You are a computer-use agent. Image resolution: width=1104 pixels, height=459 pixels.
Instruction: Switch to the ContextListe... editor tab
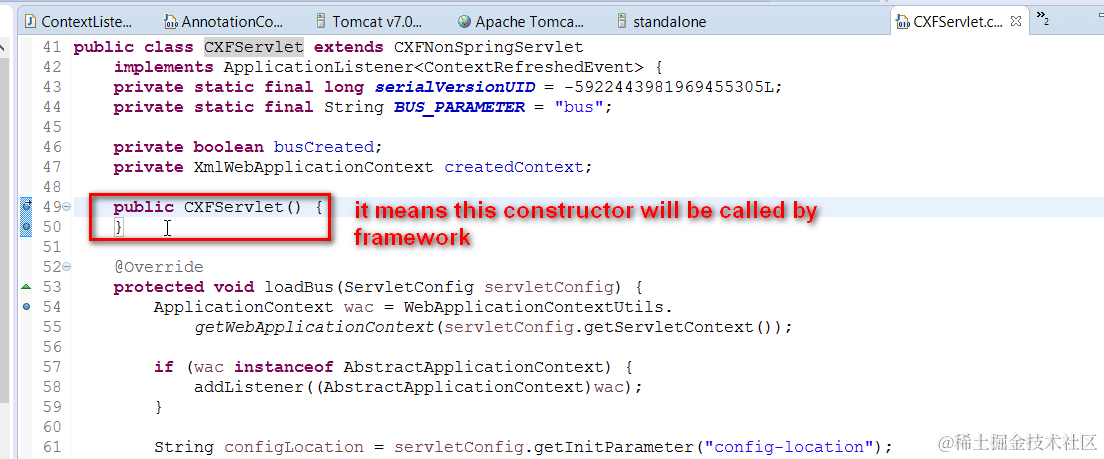point(79,21)
